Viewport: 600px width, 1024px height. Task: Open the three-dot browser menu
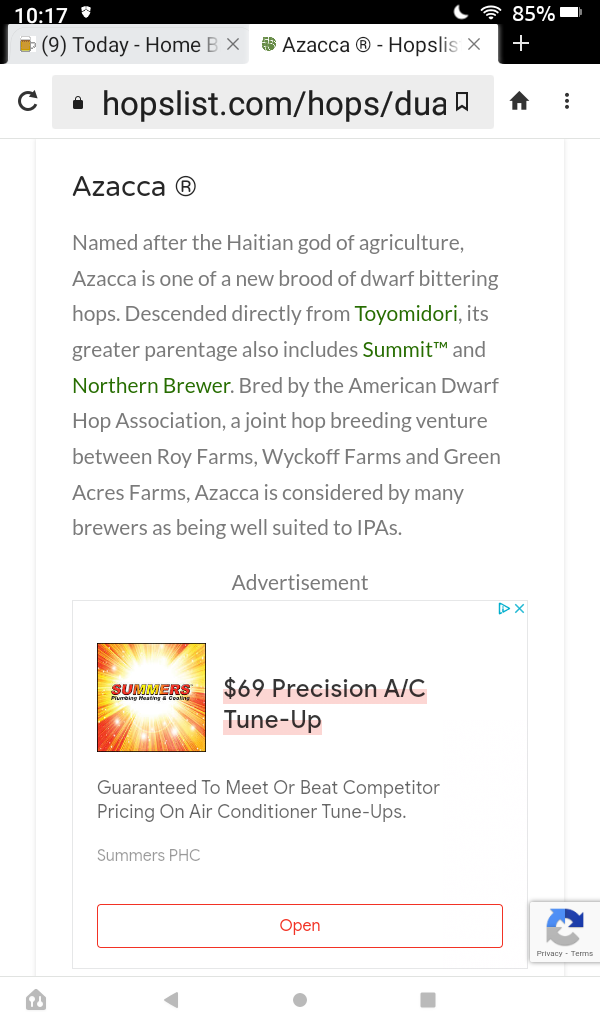click(x=567, y=101)
